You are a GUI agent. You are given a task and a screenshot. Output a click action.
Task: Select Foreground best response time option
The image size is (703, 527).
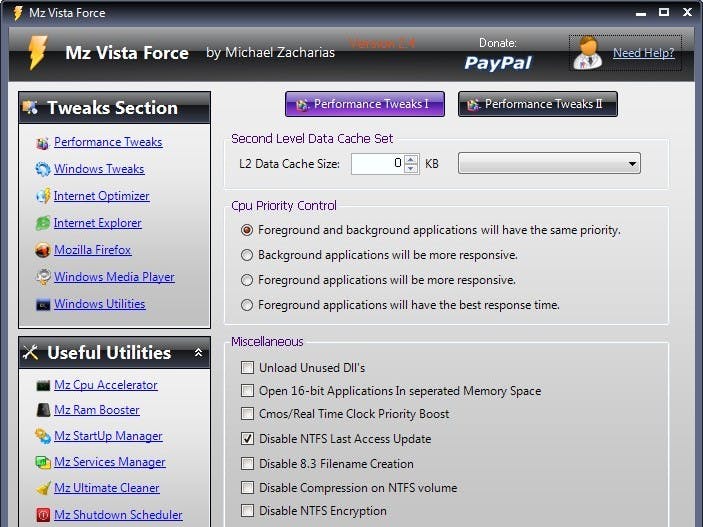click(247, 305)
